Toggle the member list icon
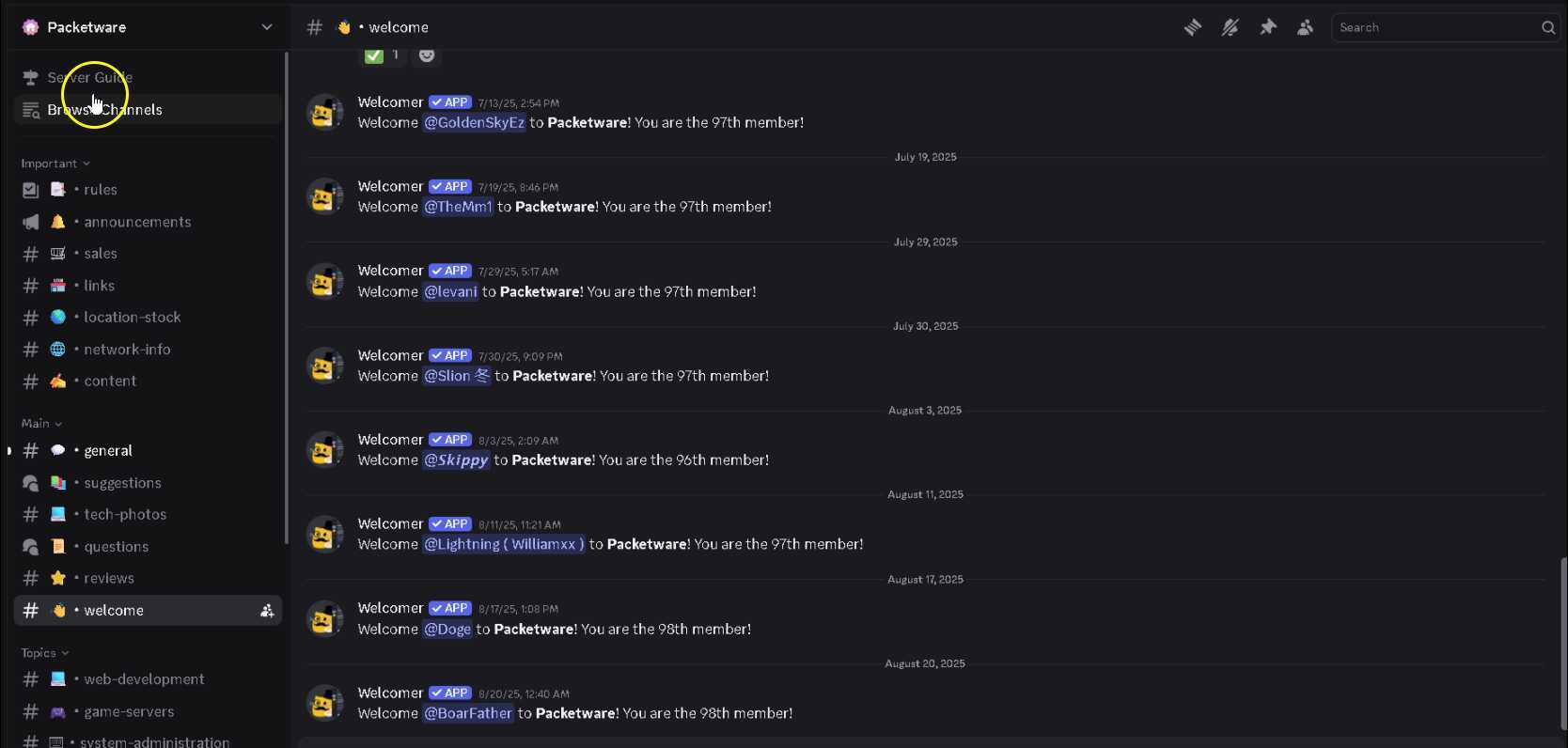This screenshot has width=1568, height=748. pos(1305,27)
